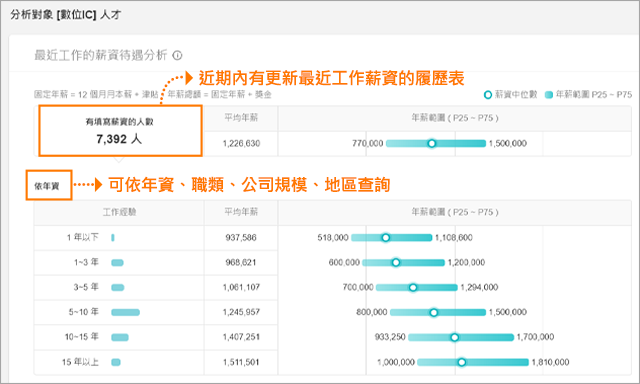
Task: Click average salary value 1,245,957
Action: coord(241,312)
